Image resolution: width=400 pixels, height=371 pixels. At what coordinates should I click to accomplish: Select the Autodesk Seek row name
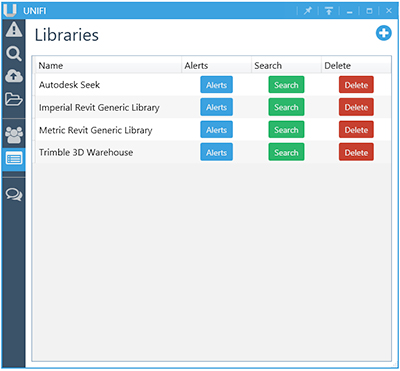[69, 85]
